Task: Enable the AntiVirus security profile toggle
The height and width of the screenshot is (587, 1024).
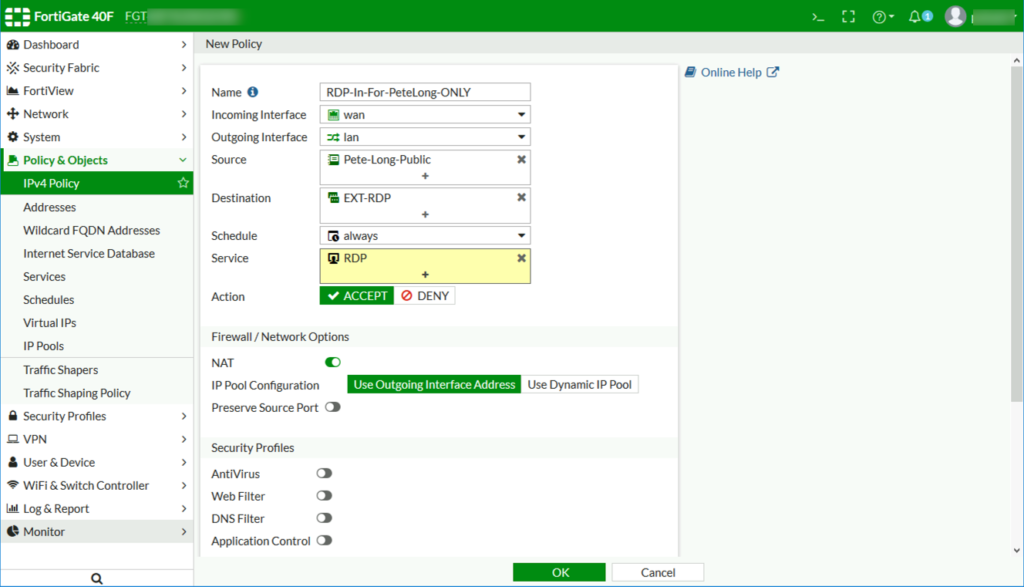Action: pos(322,473)
